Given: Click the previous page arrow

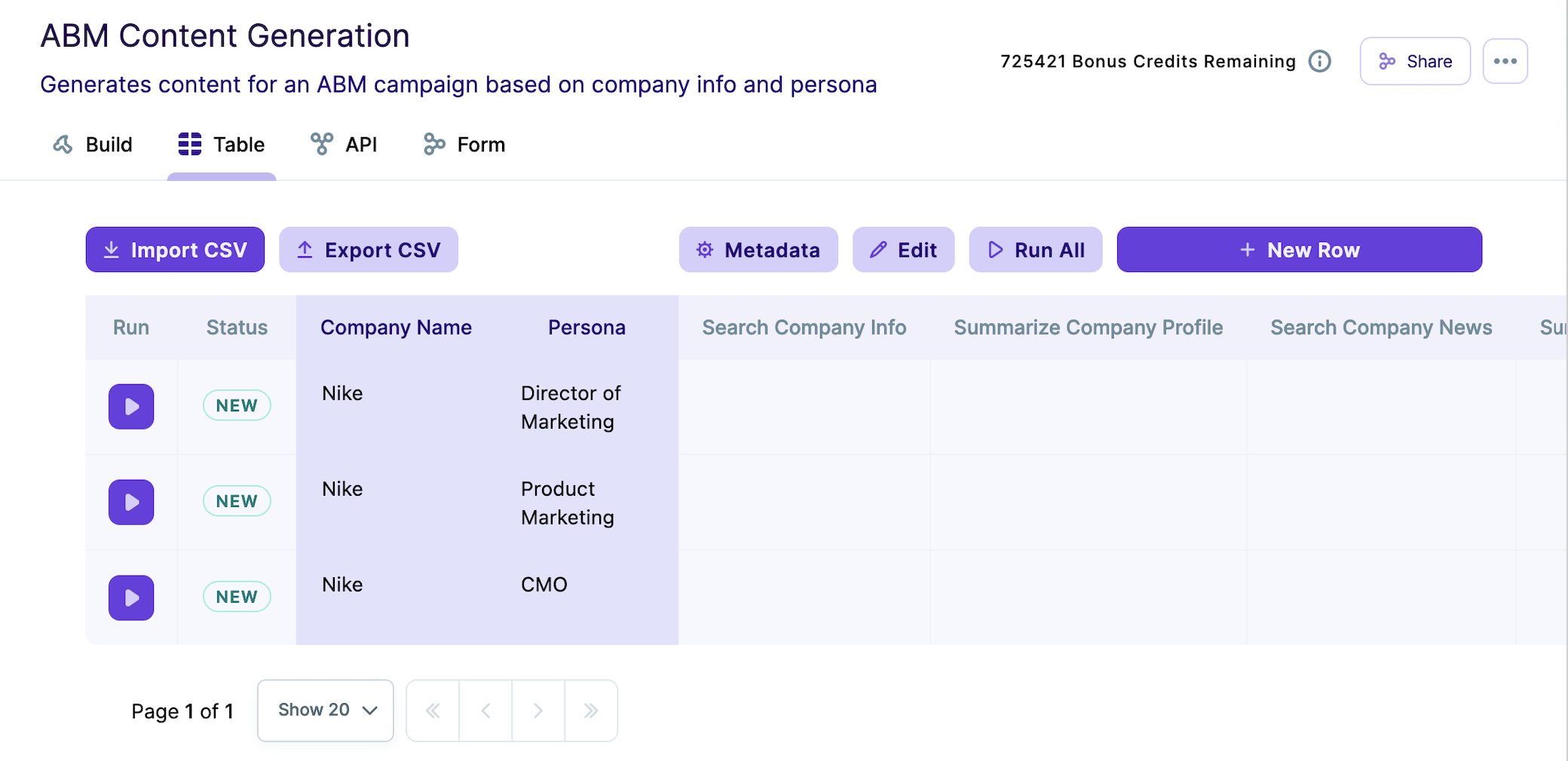Looking at the screenshot, I should point(485,711).
